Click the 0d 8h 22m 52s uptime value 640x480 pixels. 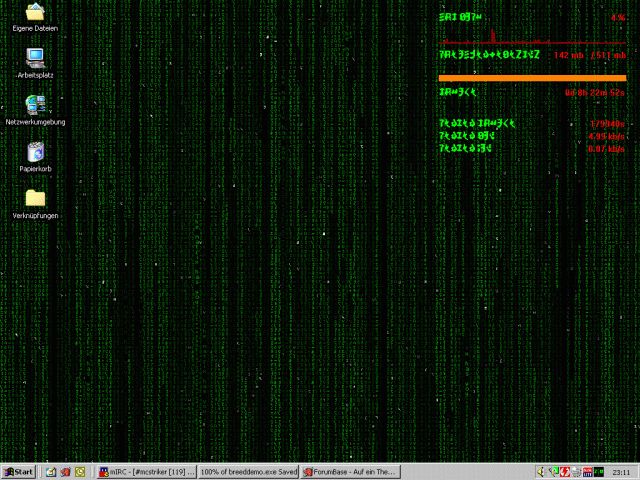595,93
